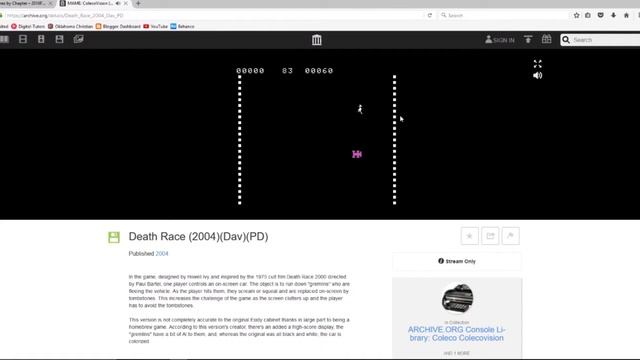Focus the browser toolbar search box
This screenshot has height=360, width=640.
click(503, 16)
